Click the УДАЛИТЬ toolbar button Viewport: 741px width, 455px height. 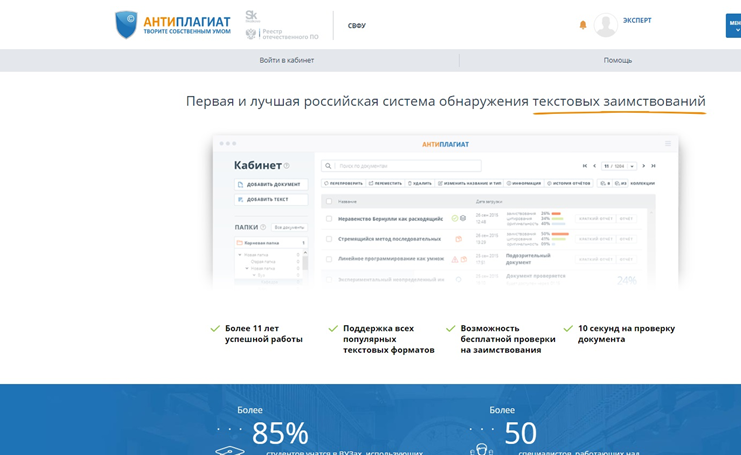pyautogui.click(x=420, y=183)
